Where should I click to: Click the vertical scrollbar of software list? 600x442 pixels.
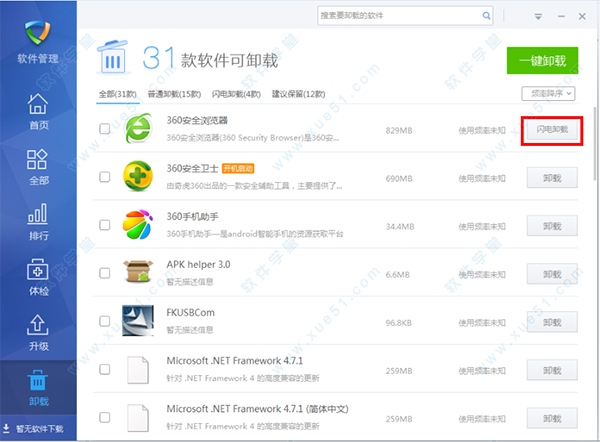pyautogui.click(x=593, y=140)
